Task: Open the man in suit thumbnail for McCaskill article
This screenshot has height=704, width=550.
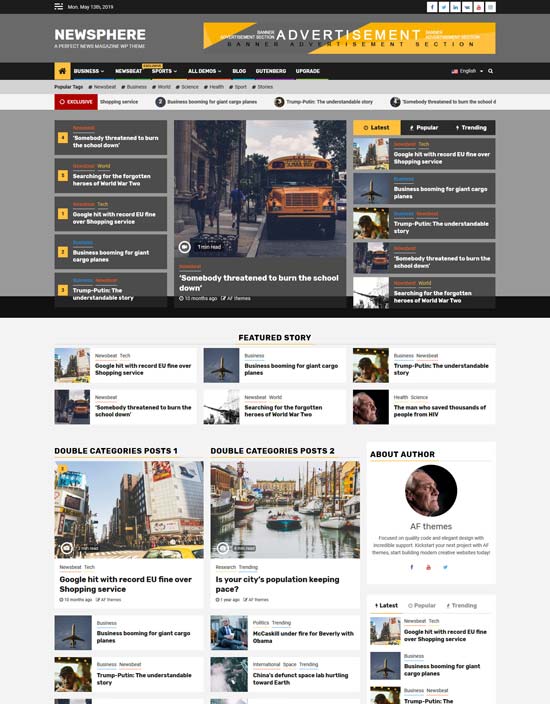Action: pos(229,633)
